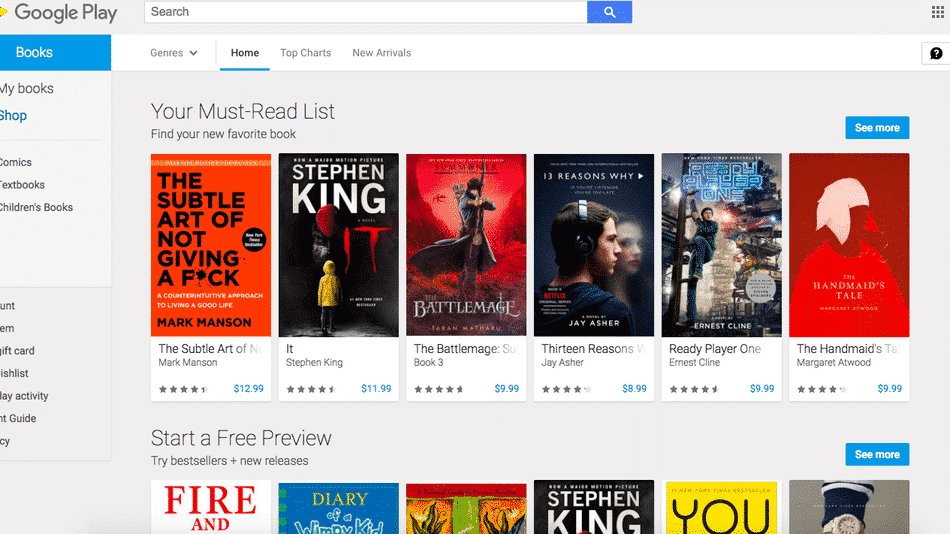
Task: Click the Ready Player One title text
Action: pos(715,349)
